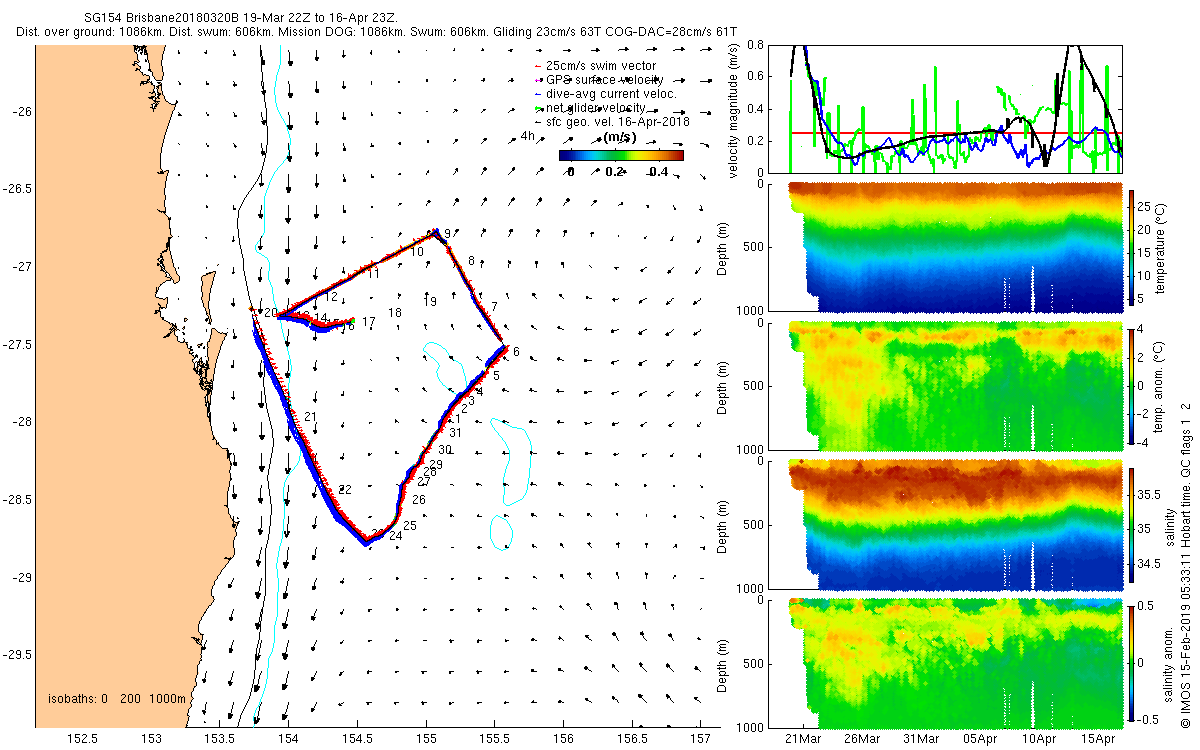
Task: Click track waypoint label "20" near the coast
Action: (270, 313)
